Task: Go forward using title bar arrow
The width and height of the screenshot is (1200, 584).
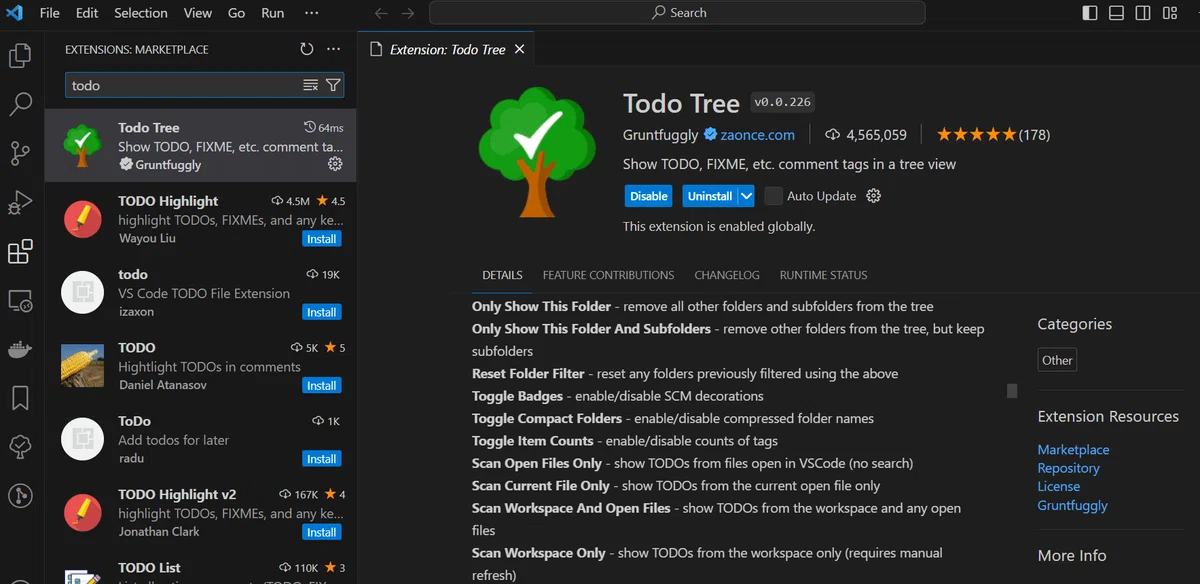Action: coord(407,13)
